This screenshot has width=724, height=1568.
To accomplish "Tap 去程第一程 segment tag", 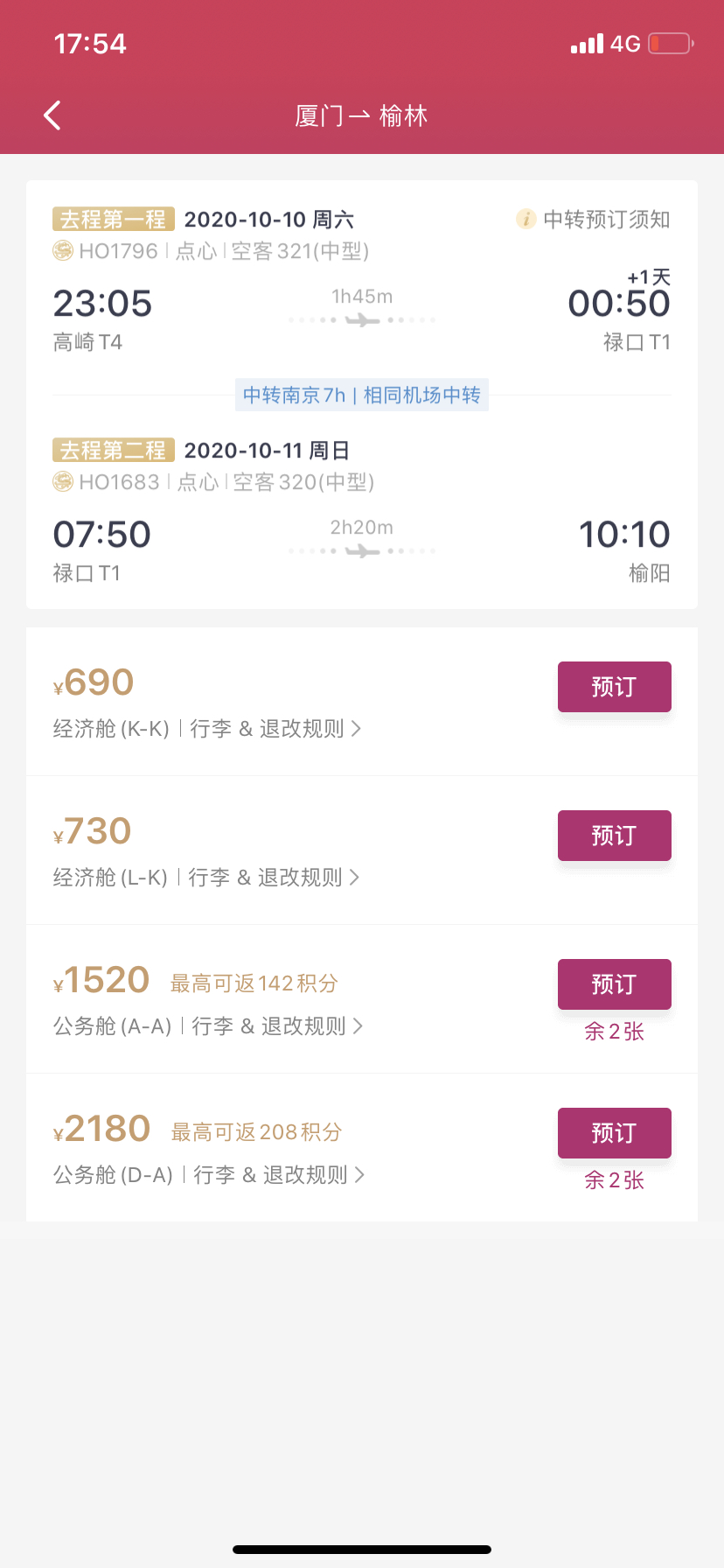I will click(x=114, y=219).
